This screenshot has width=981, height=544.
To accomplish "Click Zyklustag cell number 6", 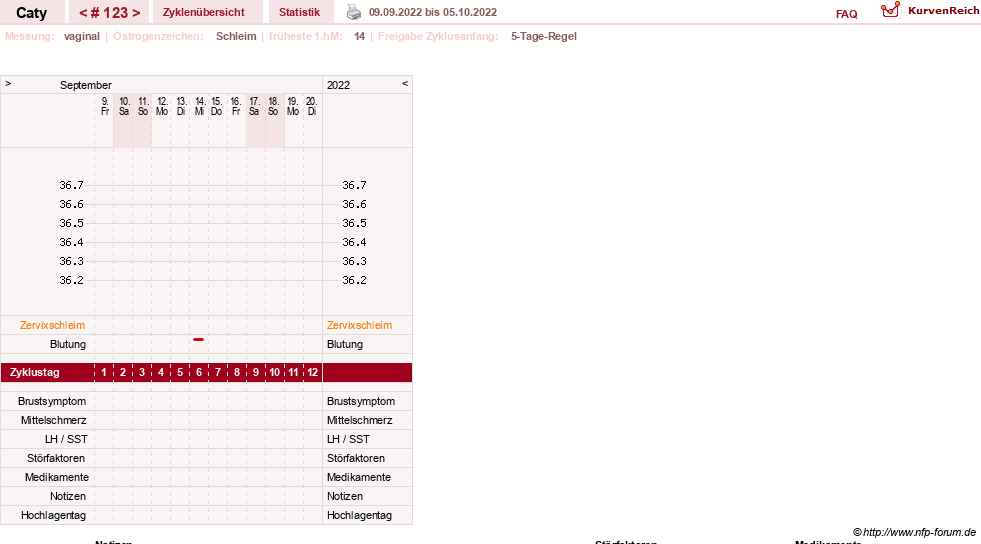I will tap(199, 372).
